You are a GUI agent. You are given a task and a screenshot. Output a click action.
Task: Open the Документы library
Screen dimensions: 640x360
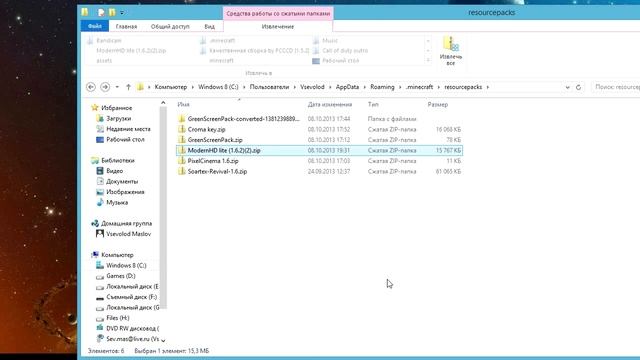tap(122, 182)
